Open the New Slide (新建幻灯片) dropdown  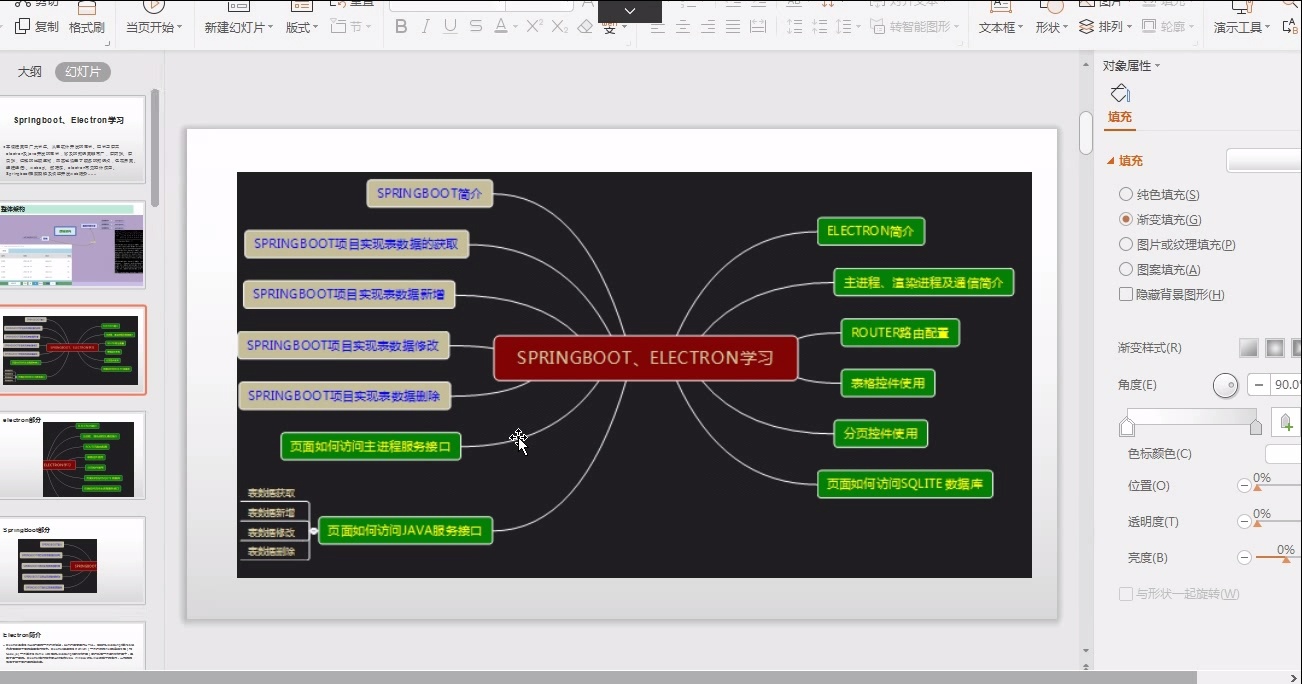[238, 28]
